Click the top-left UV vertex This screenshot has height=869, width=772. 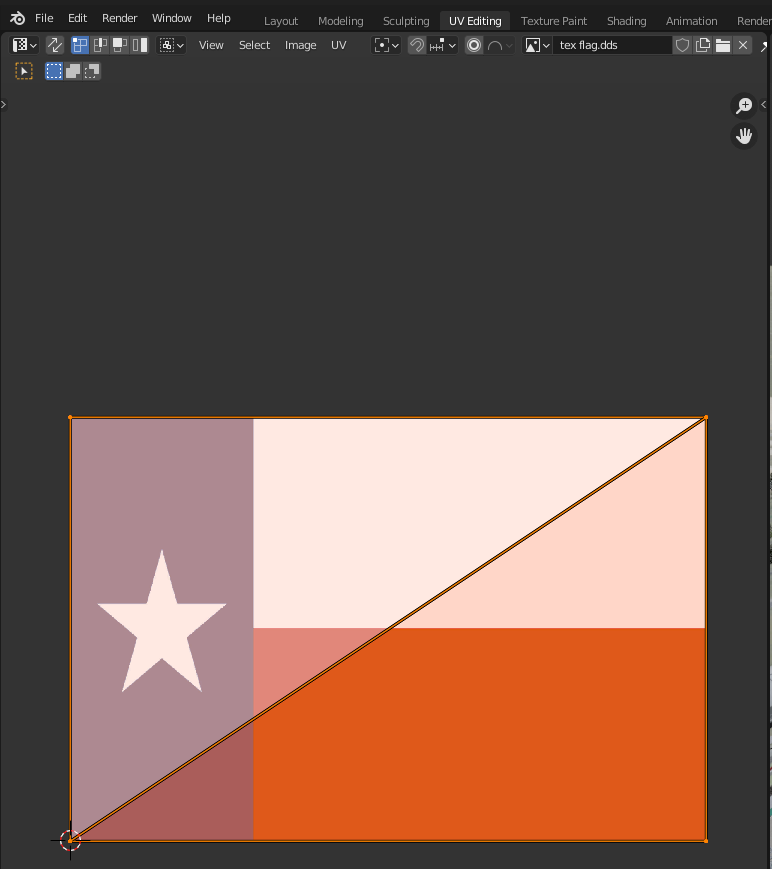tap(70, 417)
